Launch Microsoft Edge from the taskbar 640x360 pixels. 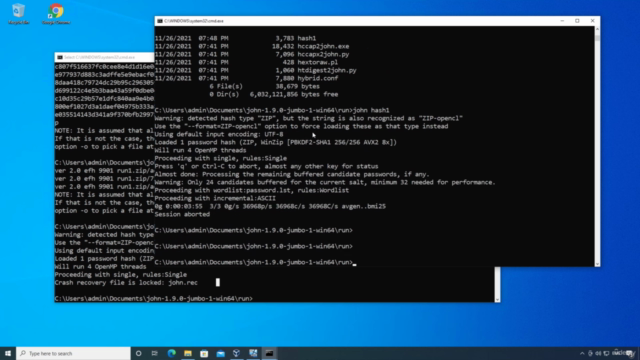click(171, 353)
